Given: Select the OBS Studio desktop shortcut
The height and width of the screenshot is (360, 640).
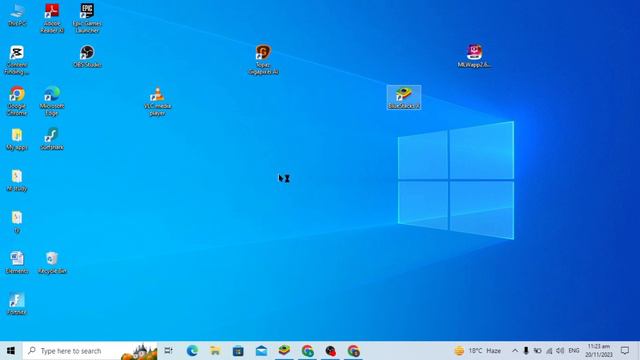Looking at the screenshot, I should pos(87,56).
